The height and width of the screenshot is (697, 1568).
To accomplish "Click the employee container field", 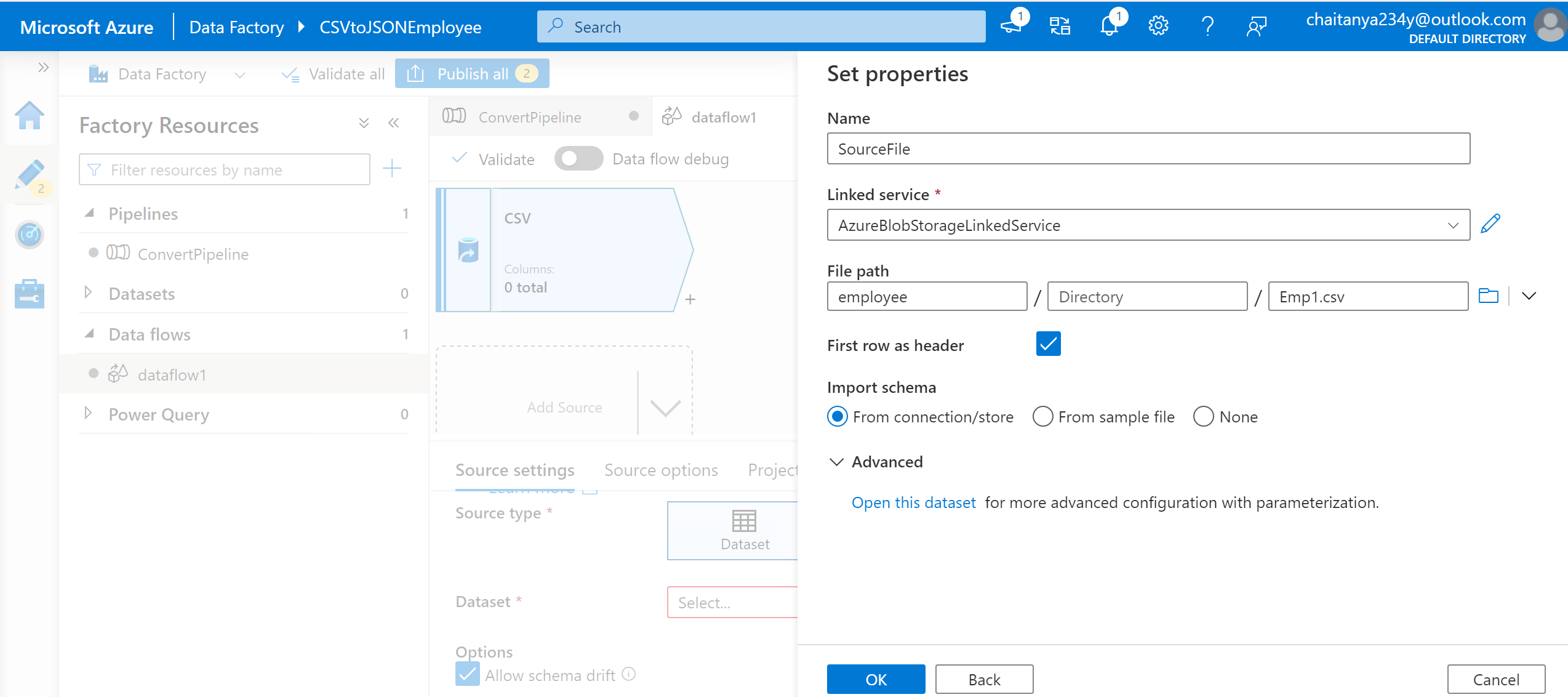I will [x=927, y=296].
